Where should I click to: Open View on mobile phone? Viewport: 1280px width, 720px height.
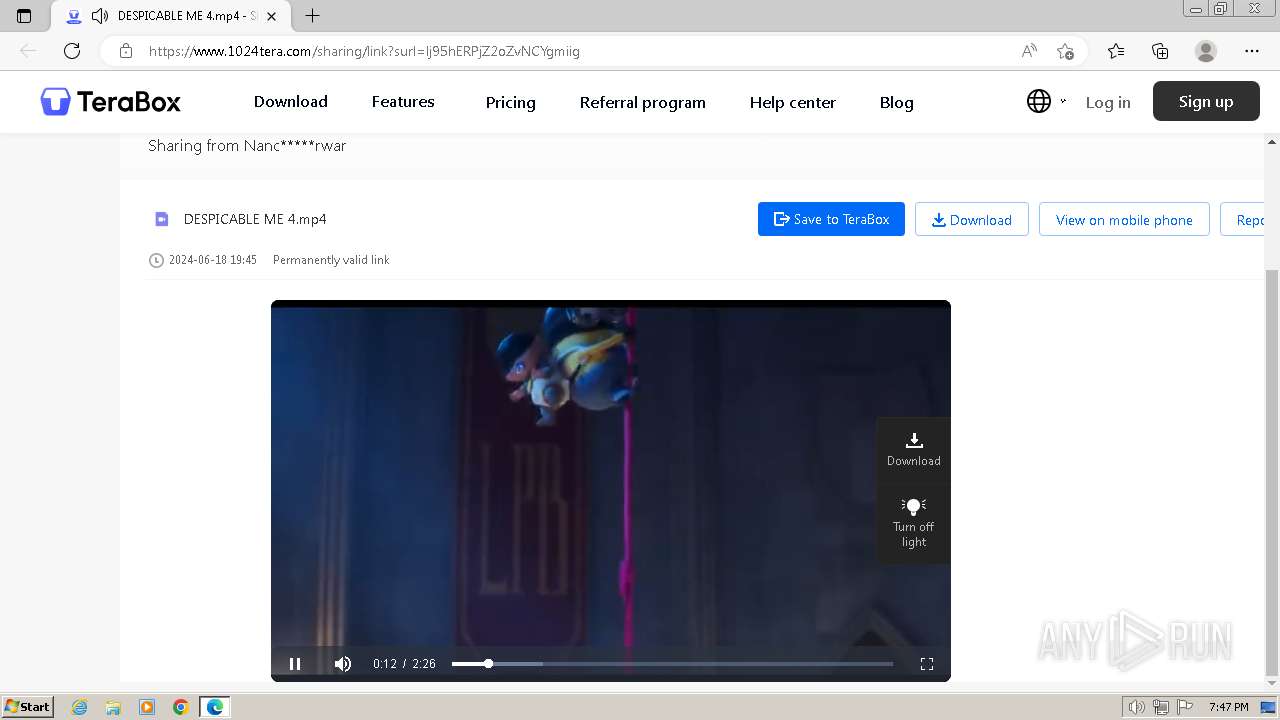[1124, 219]
